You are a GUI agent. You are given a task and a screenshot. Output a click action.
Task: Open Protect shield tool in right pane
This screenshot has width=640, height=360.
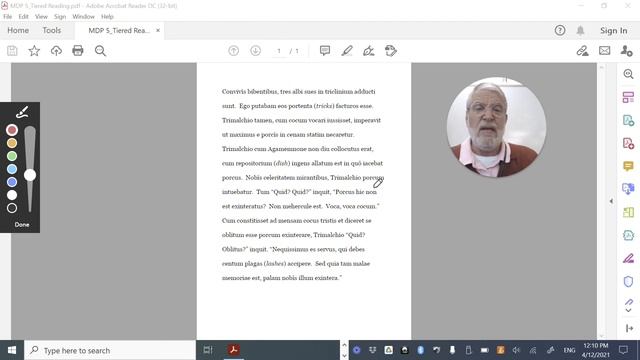[x=629, y=281]
